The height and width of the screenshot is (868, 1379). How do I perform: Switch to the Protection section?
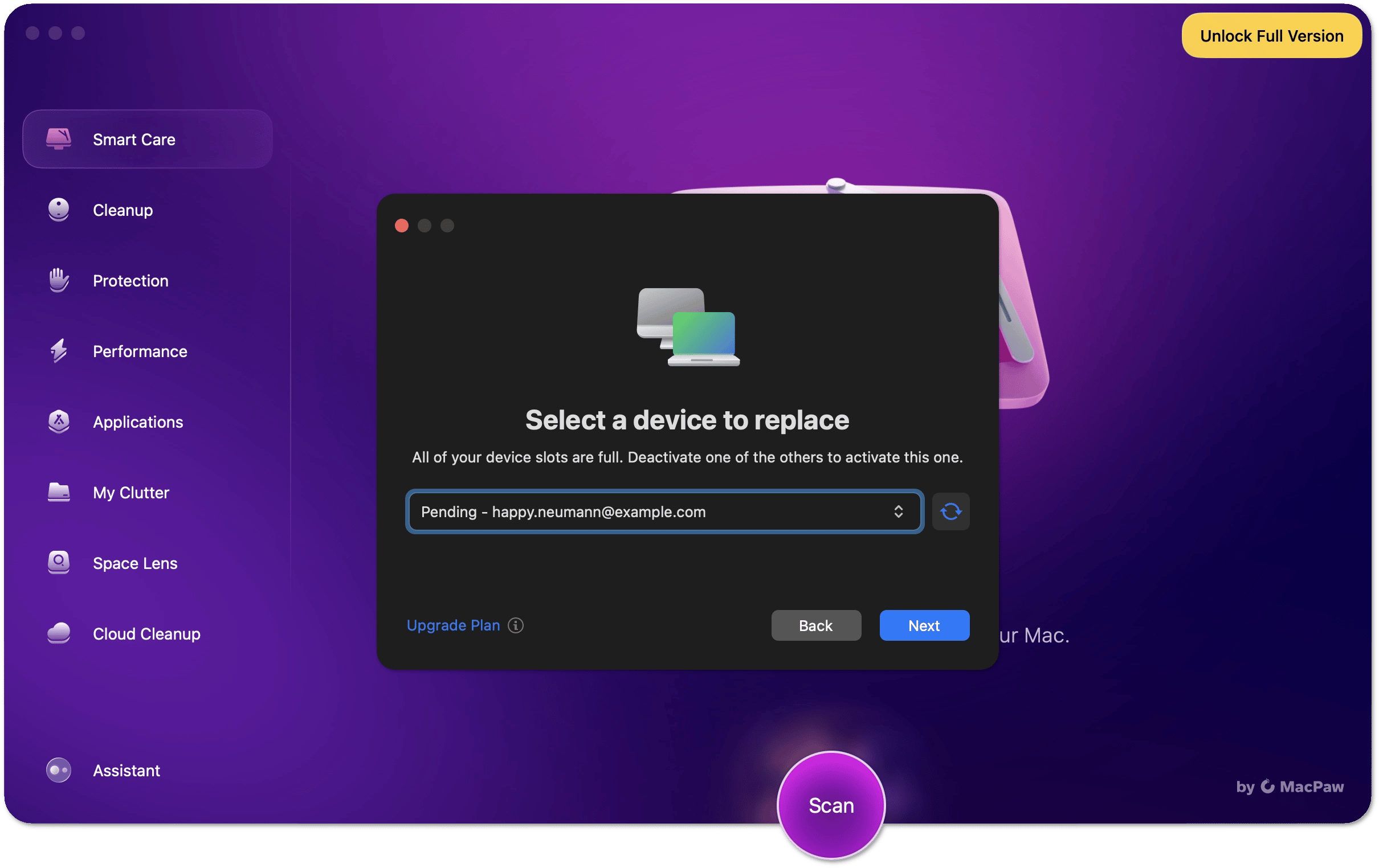(x=130, y=281)
